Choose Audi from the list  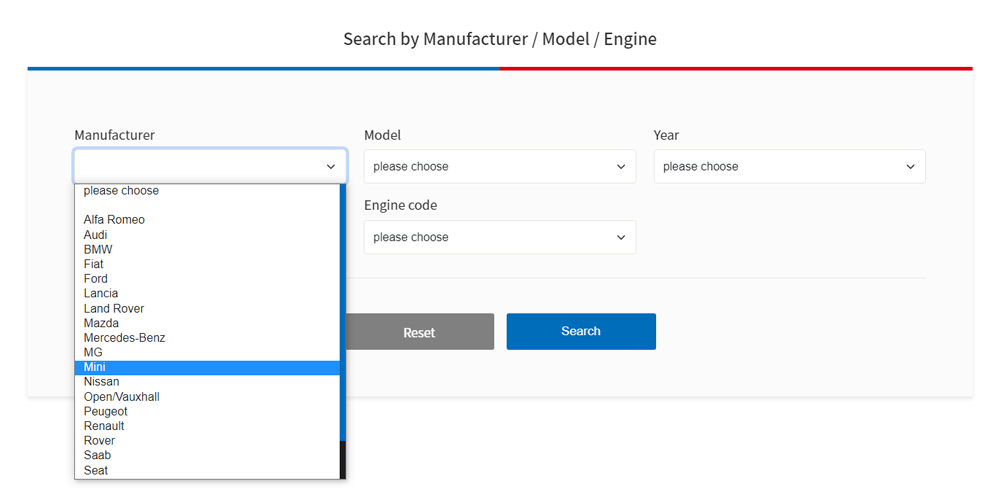point(207,235)
